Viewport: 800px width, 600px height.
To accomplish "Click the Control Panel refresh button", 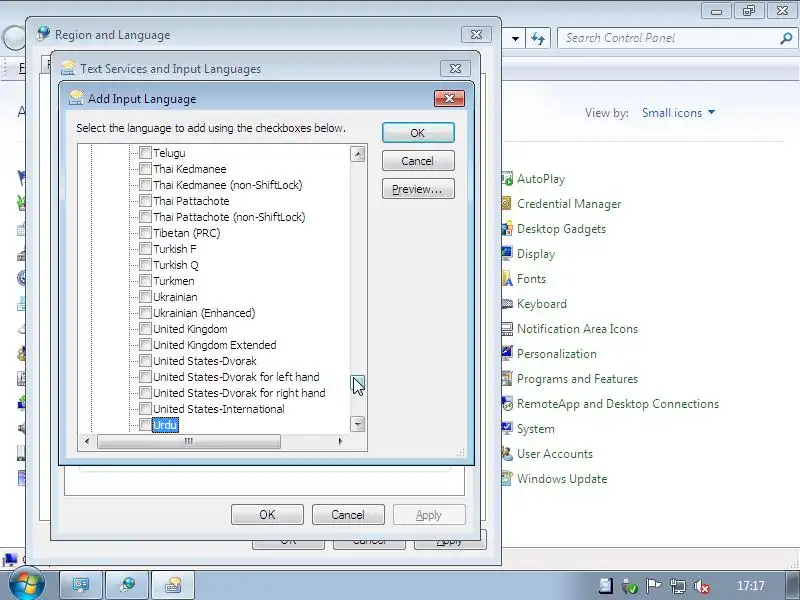I will click(538, 38).
